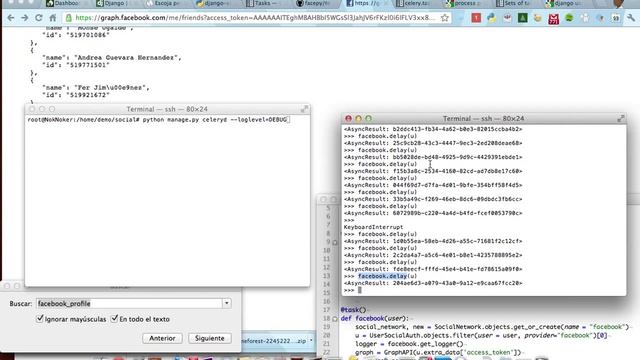This screenshot has width=640, height=360.
Task: Click the left Terminal window title bar
Action: click(167, 109)
